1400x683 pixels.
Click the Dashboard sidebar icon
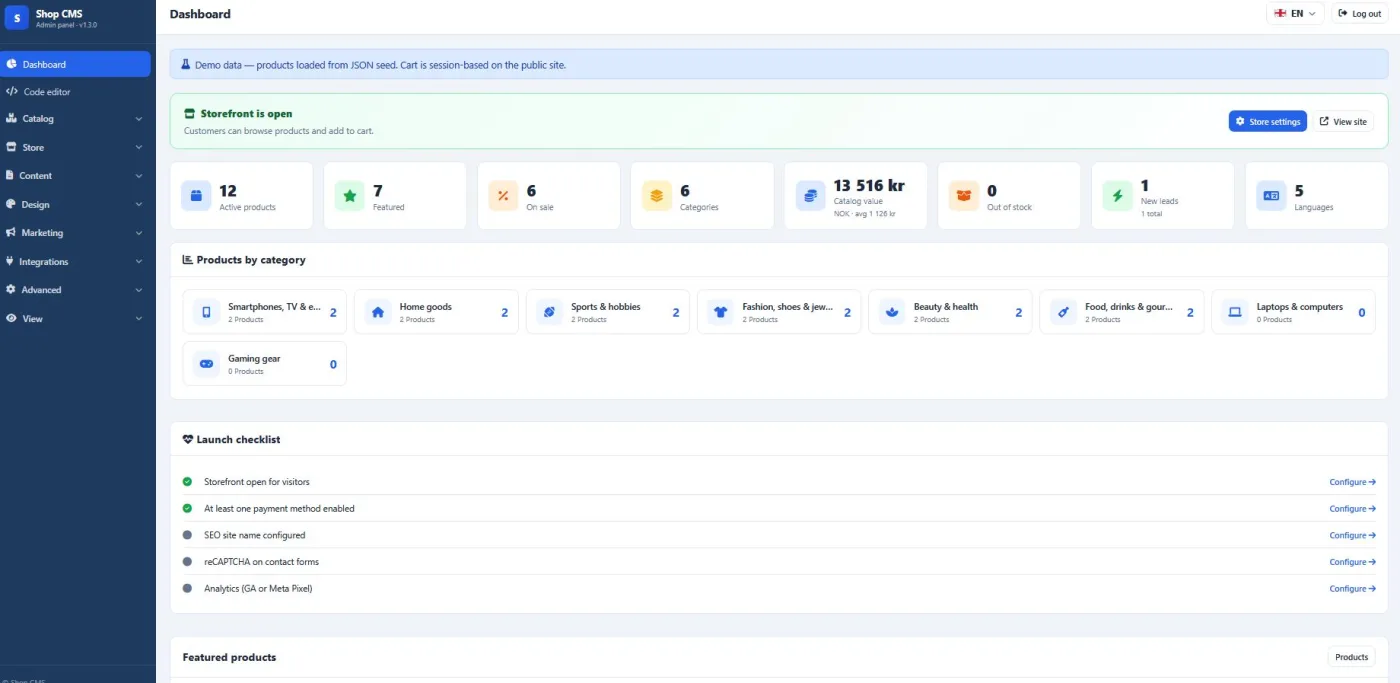(x=11, y=64)
